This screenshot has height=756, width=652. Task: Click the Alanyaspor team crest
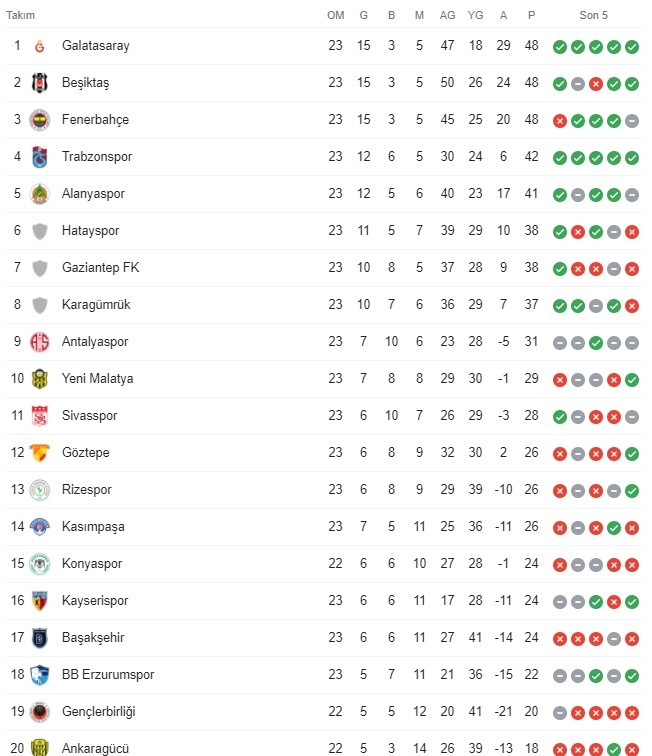[40, 194]
